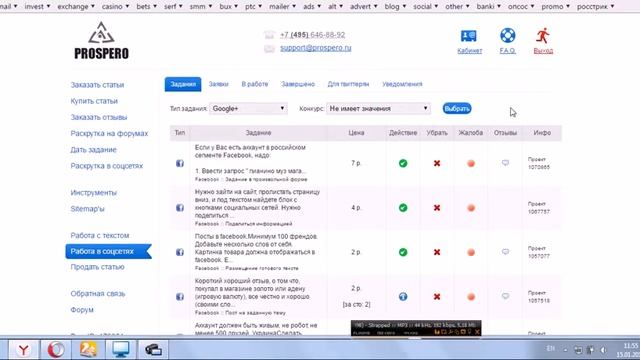Open the monitor icon in the taskbar
This screenshot has height=360, width=640.
121,350
